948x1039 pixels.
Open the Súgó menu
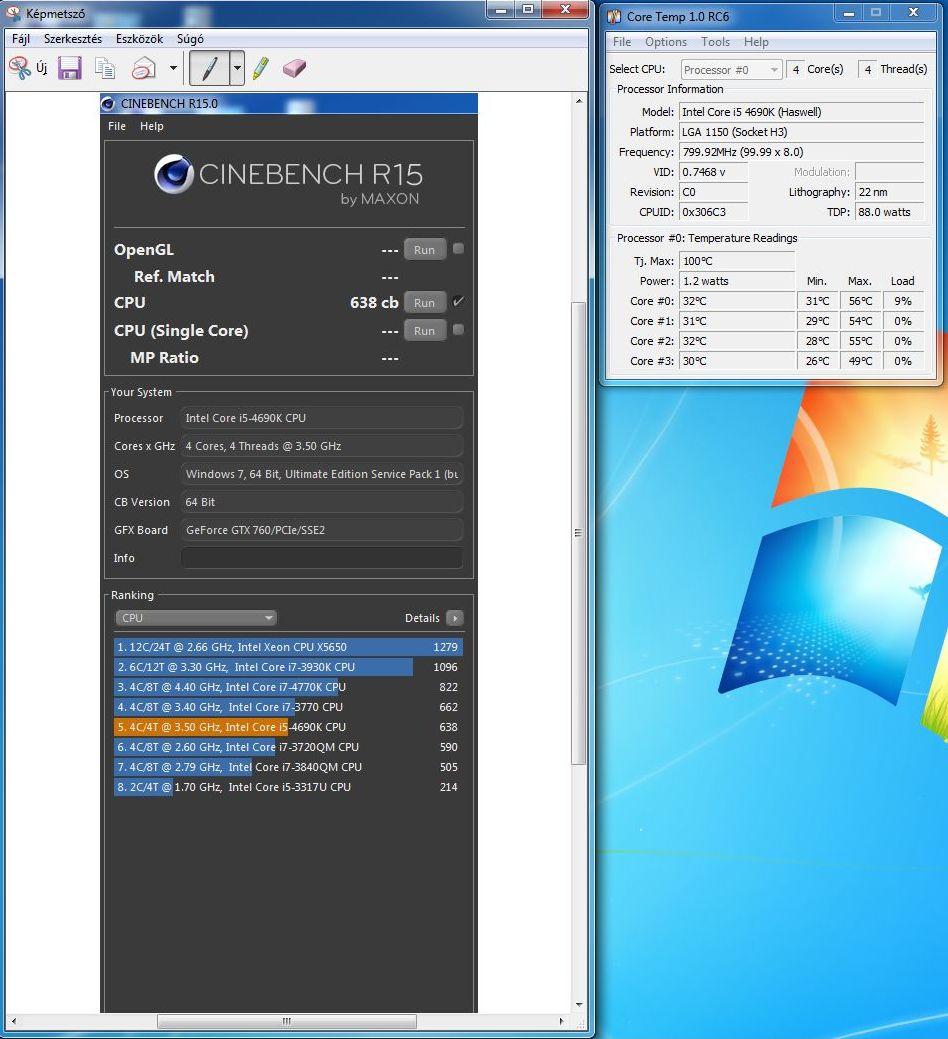190,38
